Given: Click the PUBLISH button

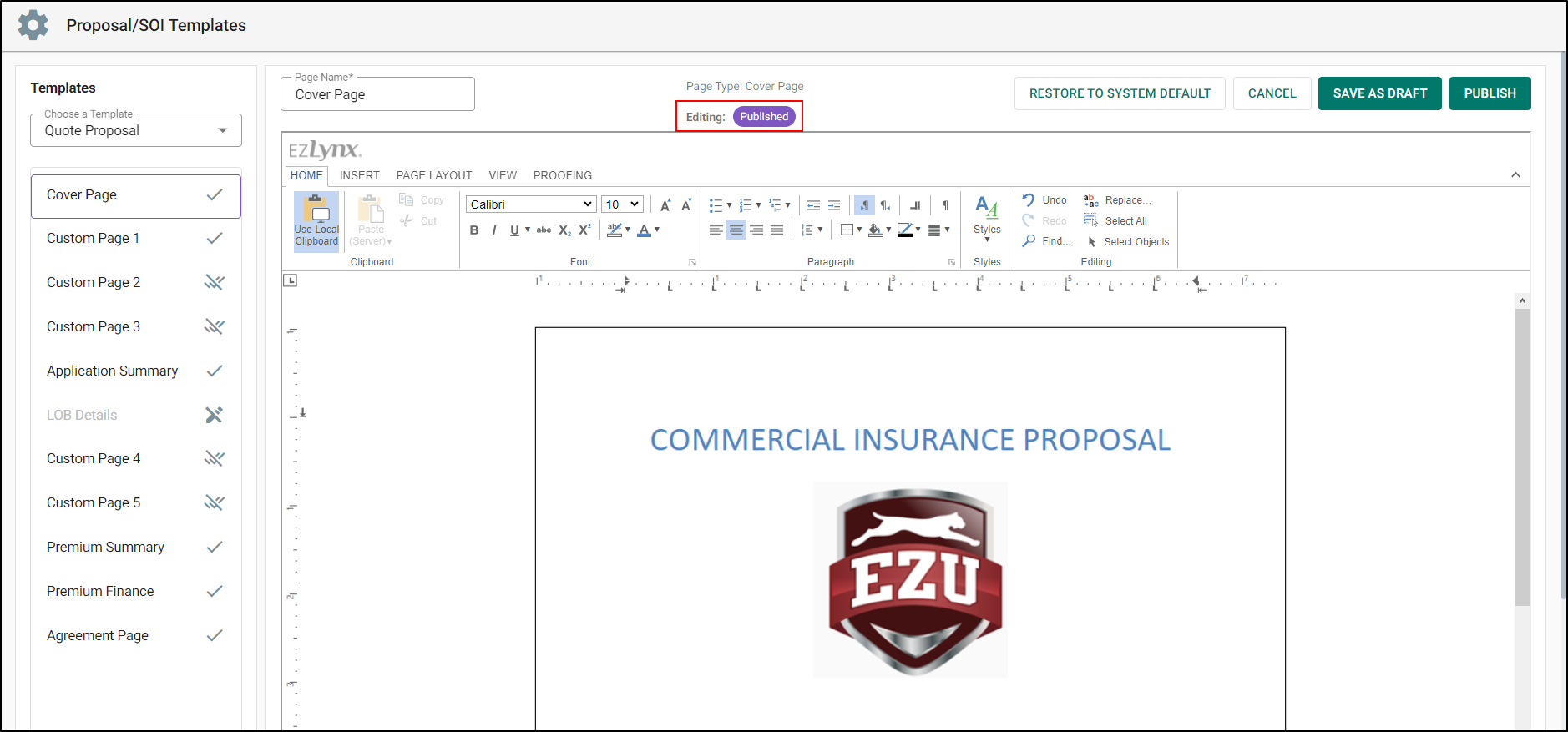Looking at the screenshot, I should point(1490,93).
